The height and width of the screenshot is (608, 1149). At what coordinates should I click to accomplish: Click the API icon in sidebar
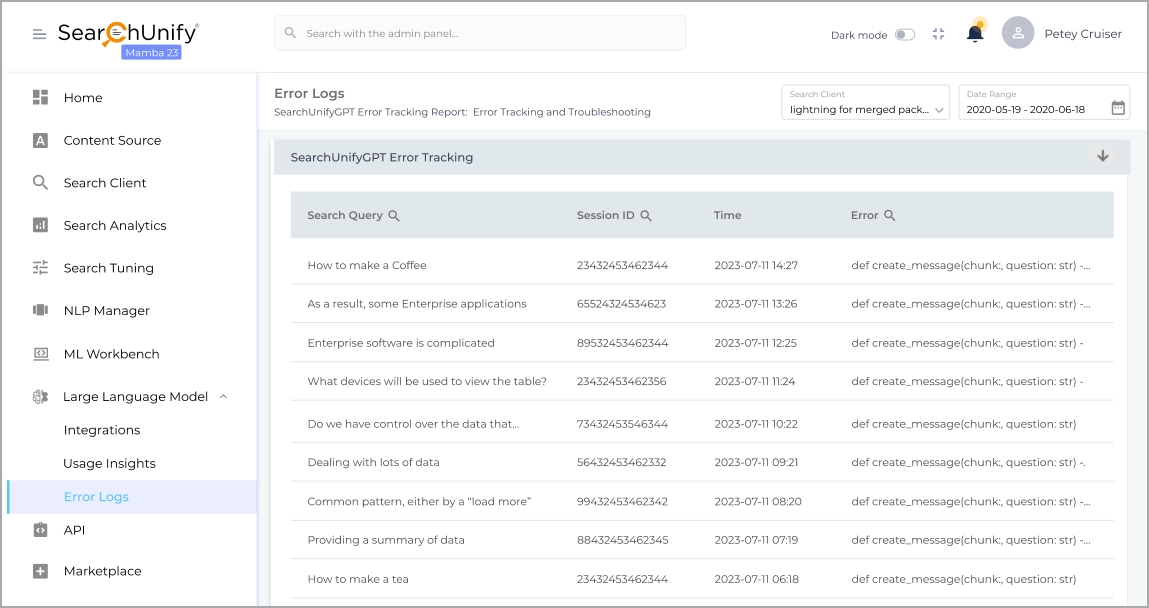click(x=40, y=530)
